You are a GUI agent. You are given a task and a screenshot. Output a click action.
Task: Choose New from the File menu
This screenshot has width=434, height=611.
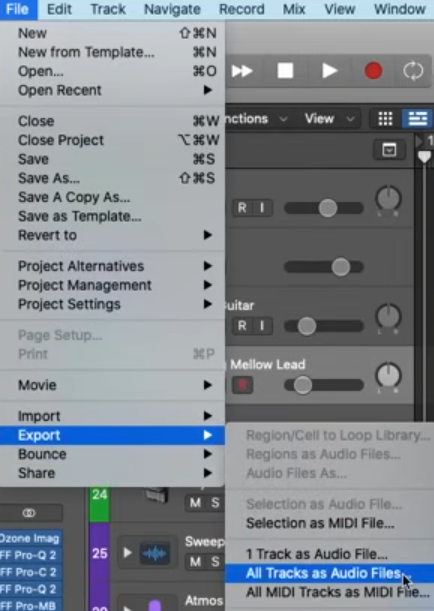(112, 33)
